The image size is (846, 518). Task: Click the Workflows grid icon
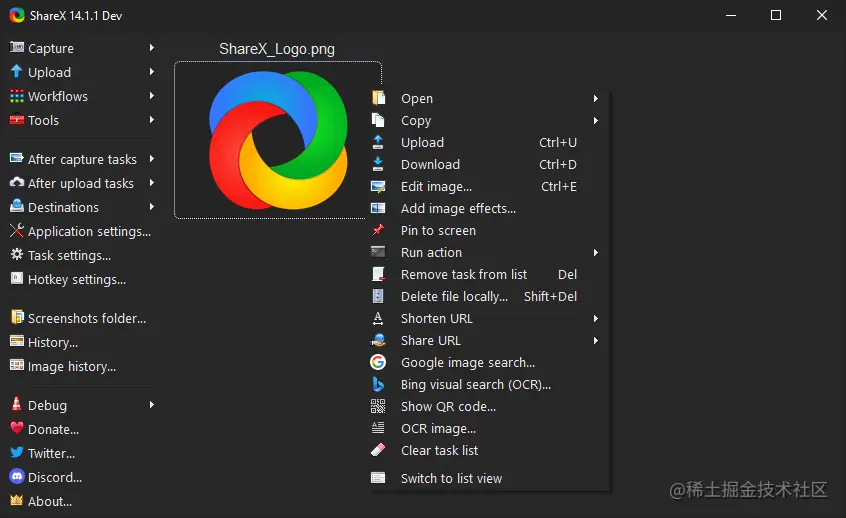pyautogui.click(x=17, y=96)
